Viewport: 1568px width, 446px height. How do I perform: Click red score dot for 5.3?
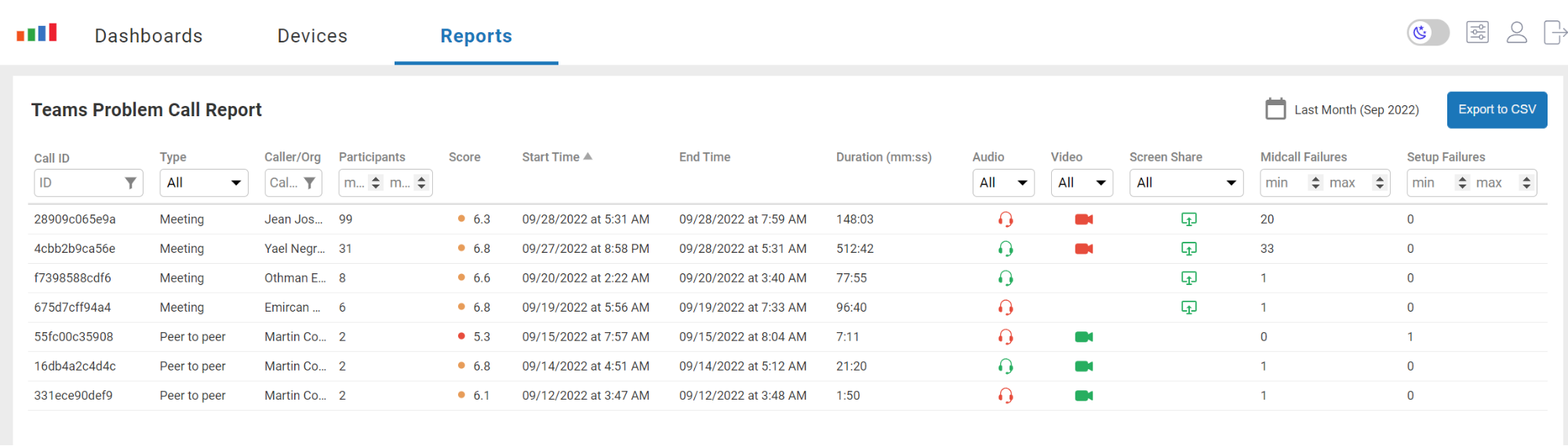461,336
